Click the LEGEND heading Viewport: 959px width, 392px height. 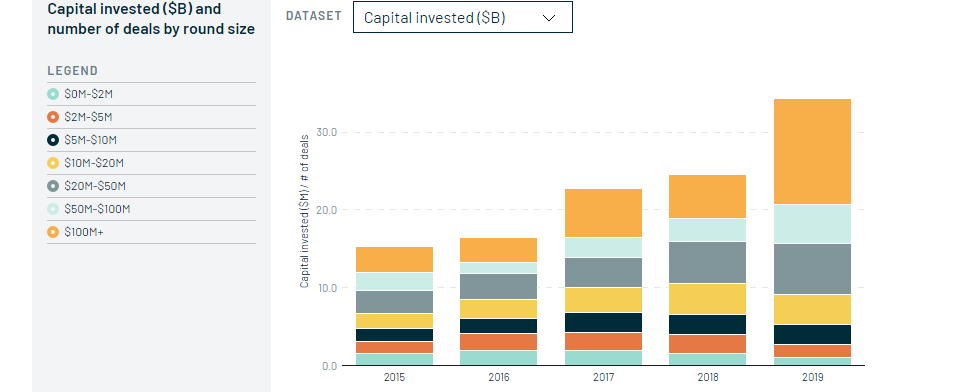click(73, 71)
